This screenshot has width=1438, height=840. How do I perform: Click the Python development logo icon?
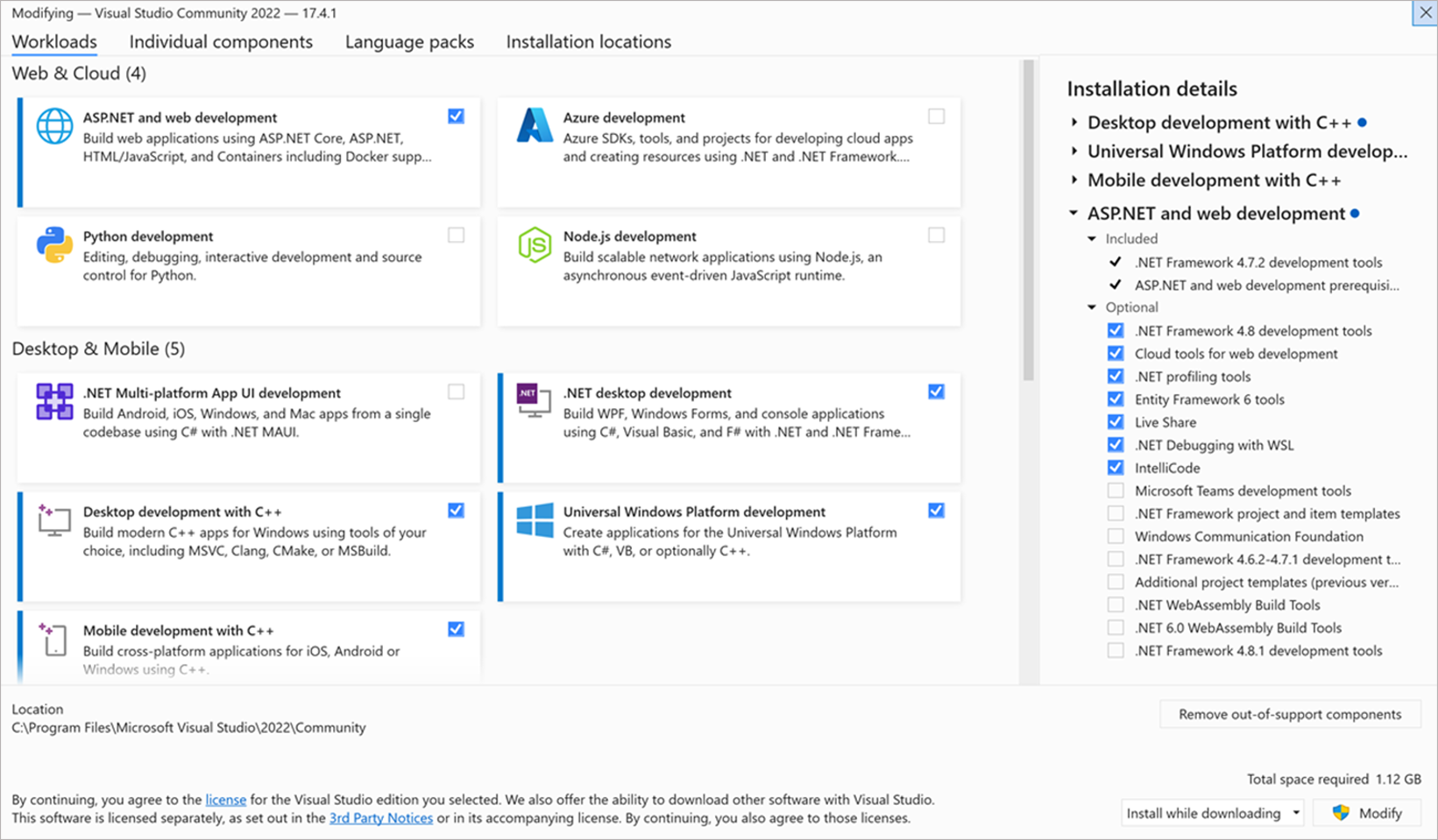tap(54, 245)
